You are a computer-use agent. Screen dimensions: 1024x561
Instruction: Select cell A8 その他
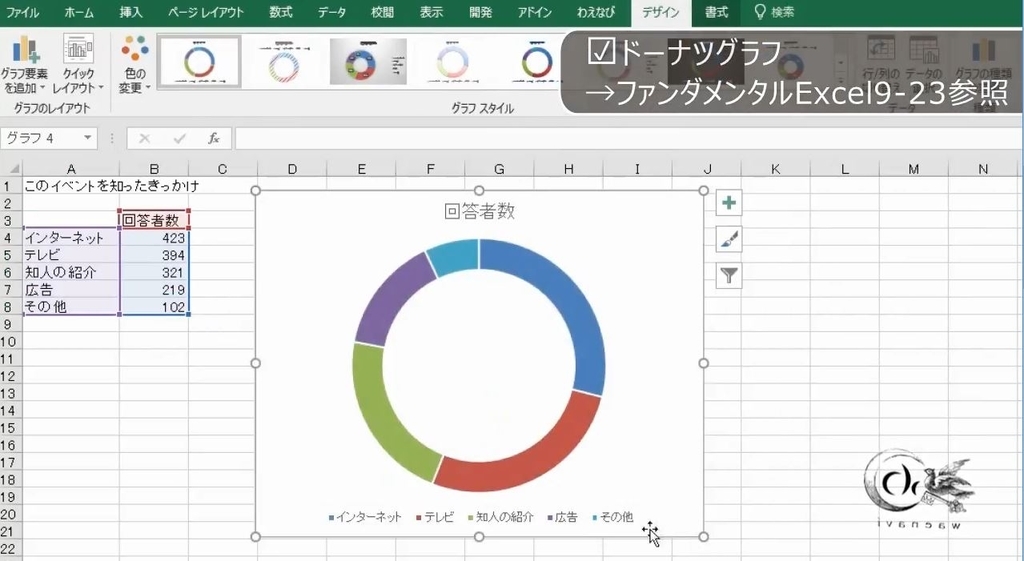(71, 306)
